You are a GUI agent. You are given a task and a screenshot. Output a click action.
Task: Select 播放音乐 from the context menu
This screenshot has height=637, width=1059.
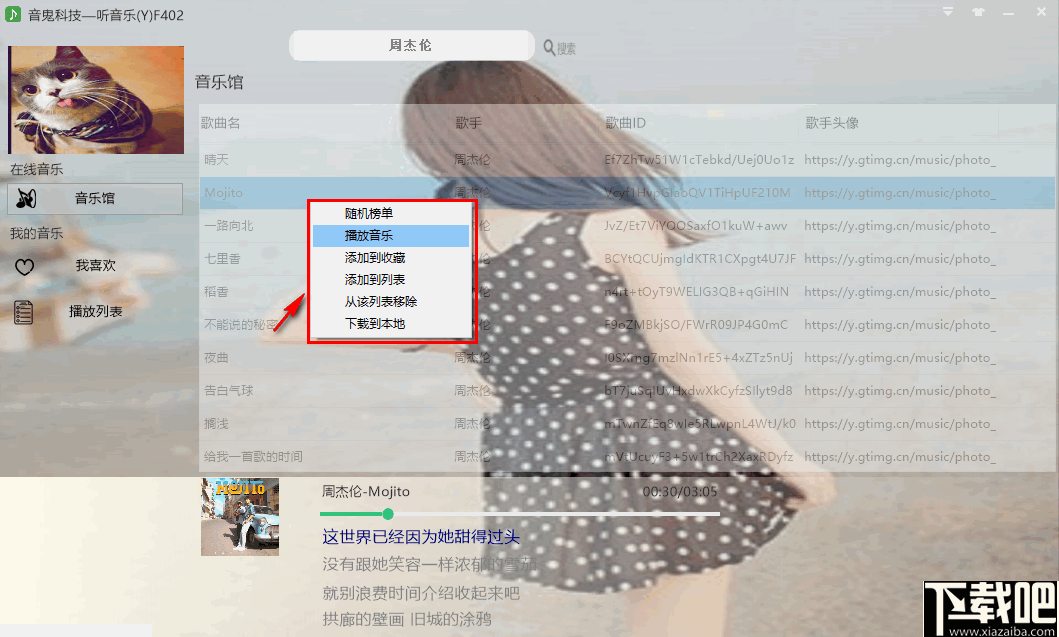(x=368, y=234)
